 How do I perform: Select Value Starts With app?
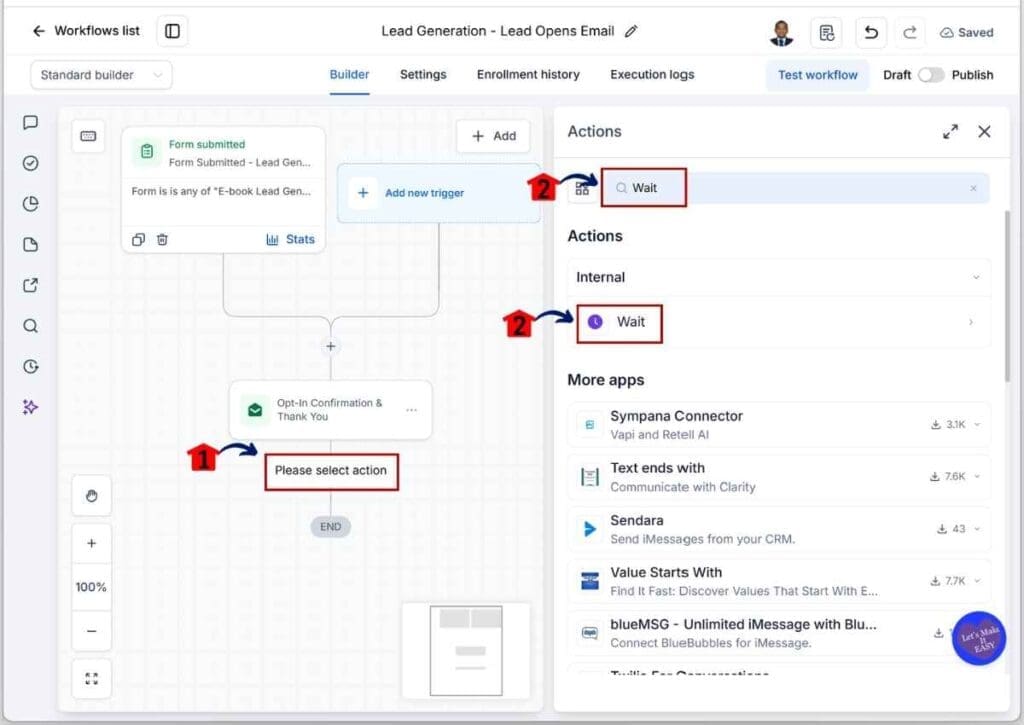click(778, 581)
